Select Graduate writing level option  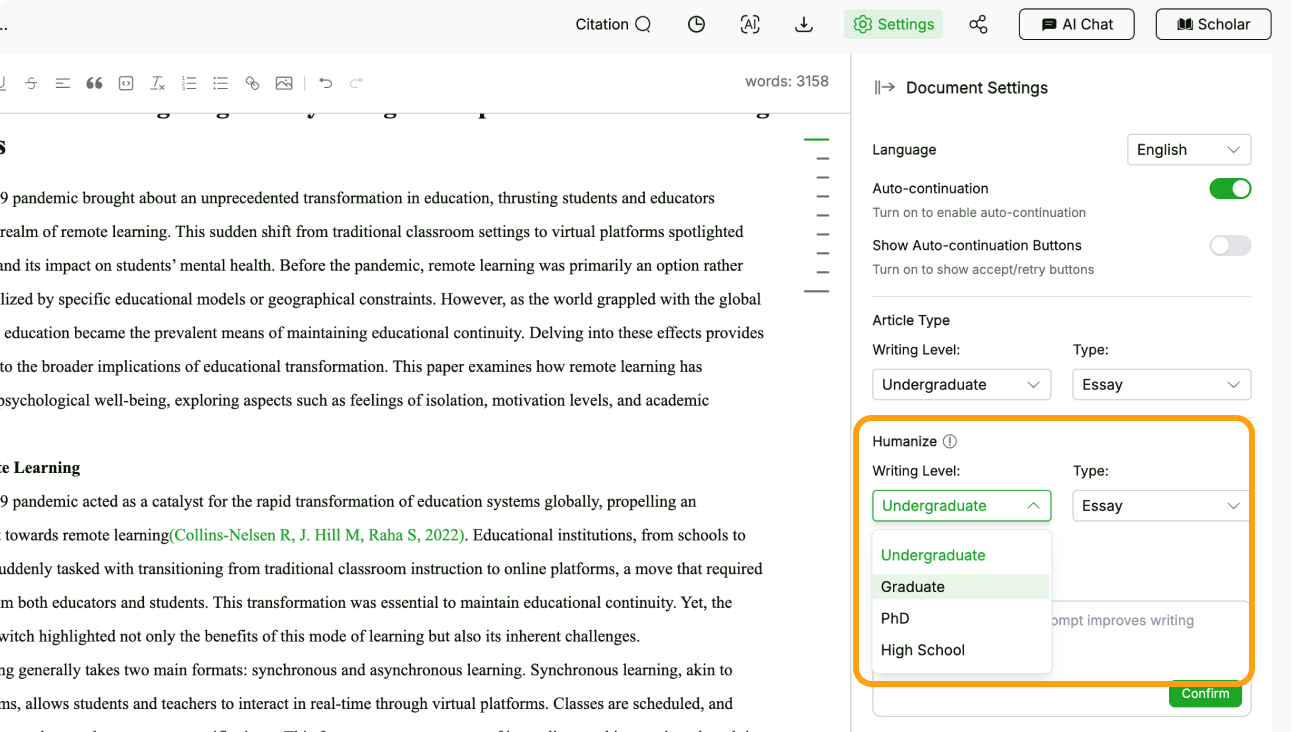point(961,587)
